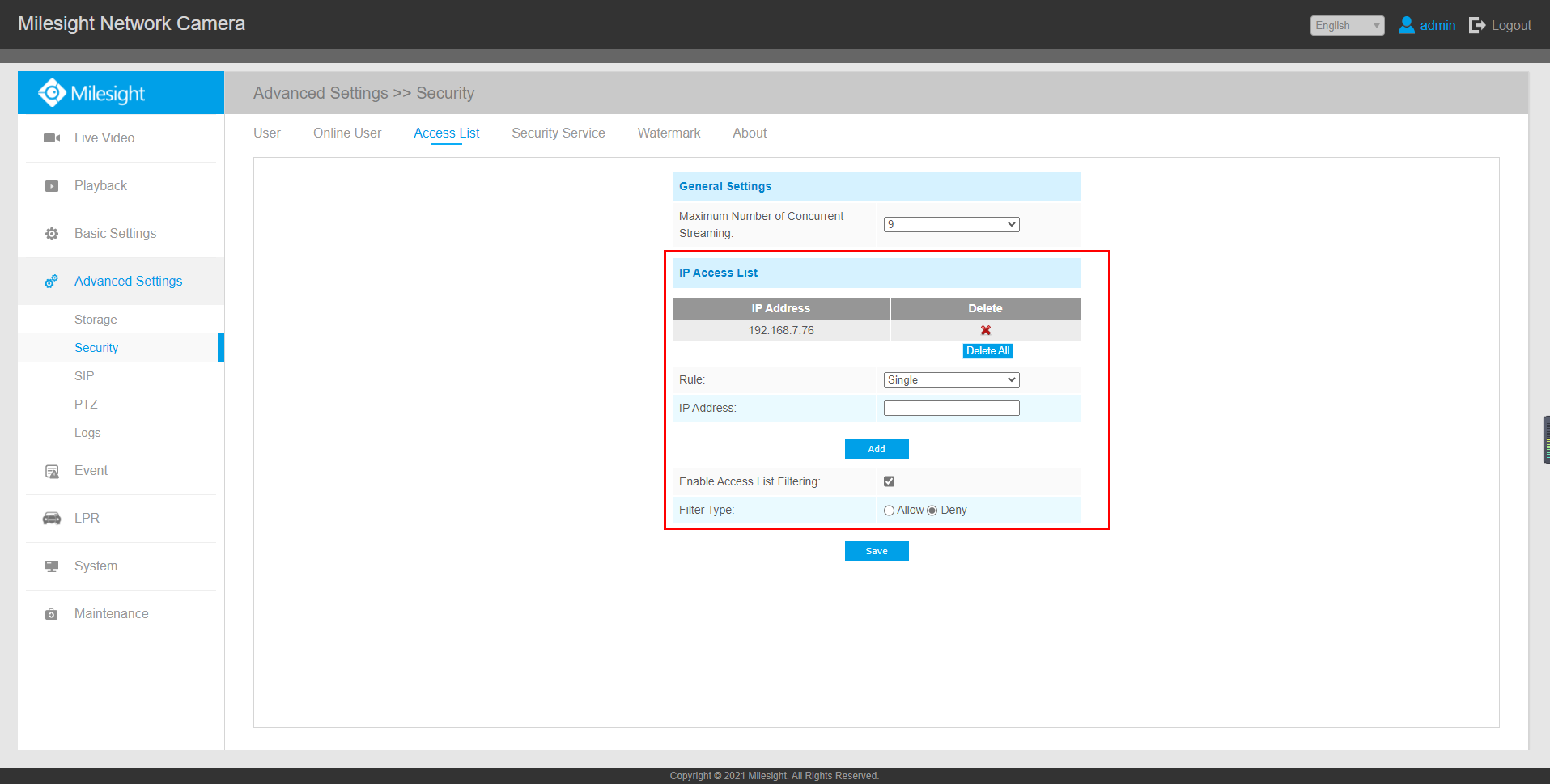Open the Event menu item
The width and height of the screenshot is (1550, 784).
[x=91, y=471]
